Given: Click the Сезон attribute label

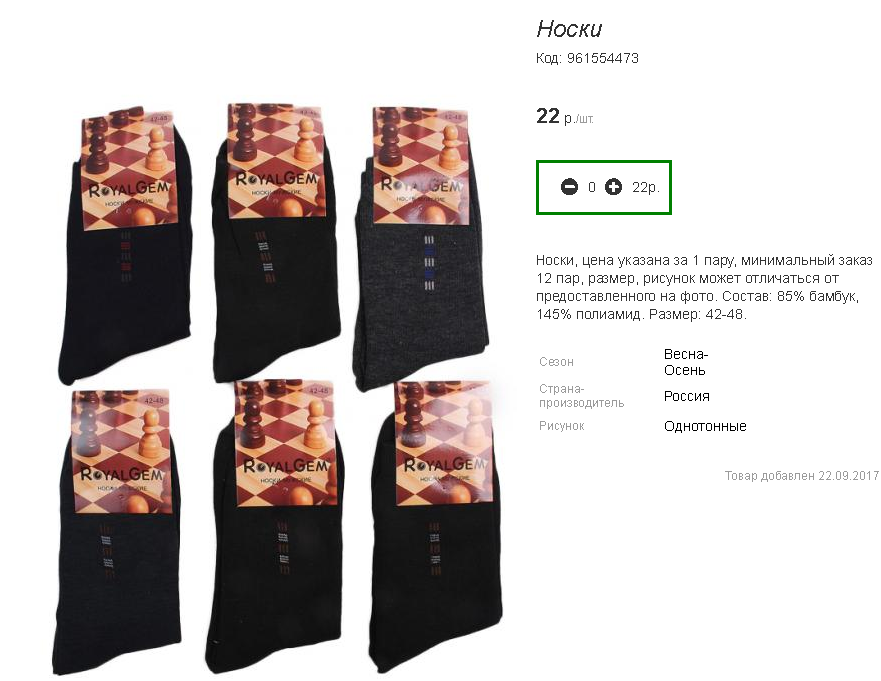Looking at the screenshot, I should pos(556,362).
